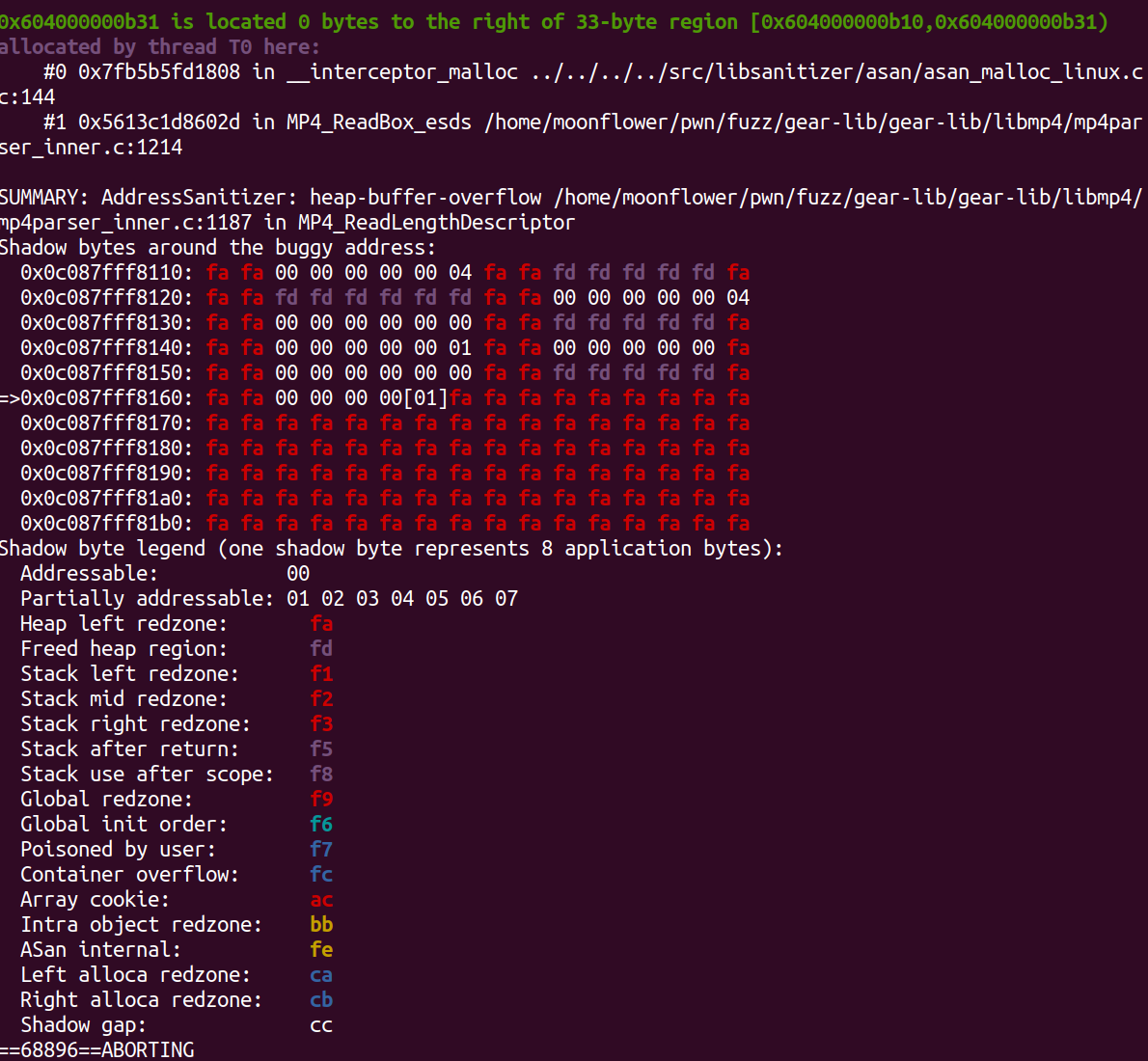
Task: Click shadow address 0x0c087fff8160 with arrow
Action: click(x=96, y=398)
